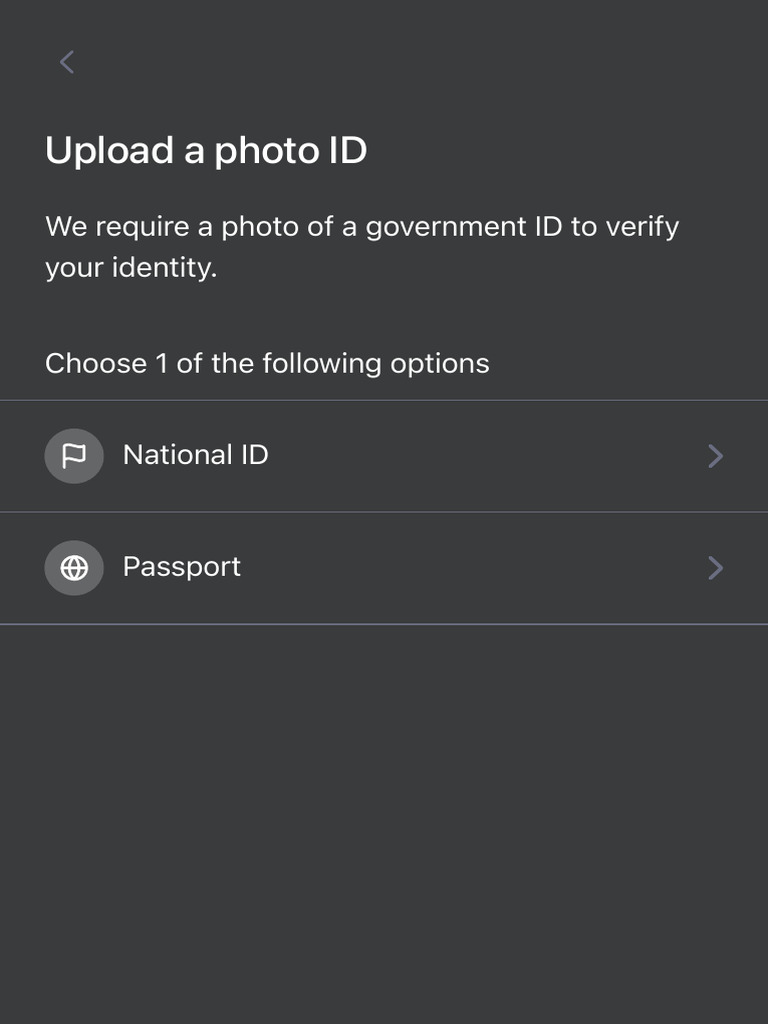Choose the National ID option row

point(384,456)
